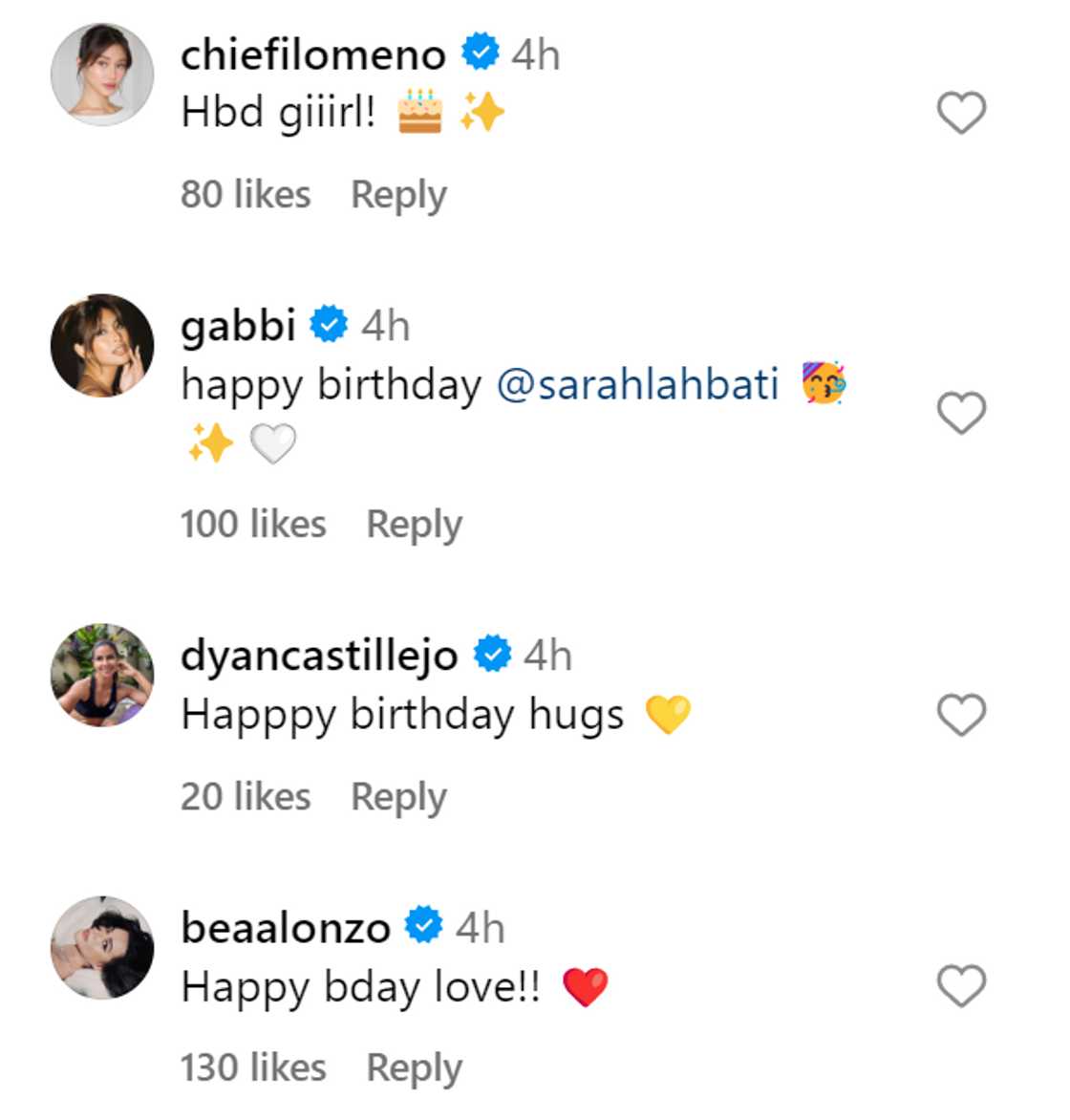Image resolution: width=1070 pixels, height=1120 pixels.
Task: Click beaalonzo's verification checkmark icon
Action: 423,925
